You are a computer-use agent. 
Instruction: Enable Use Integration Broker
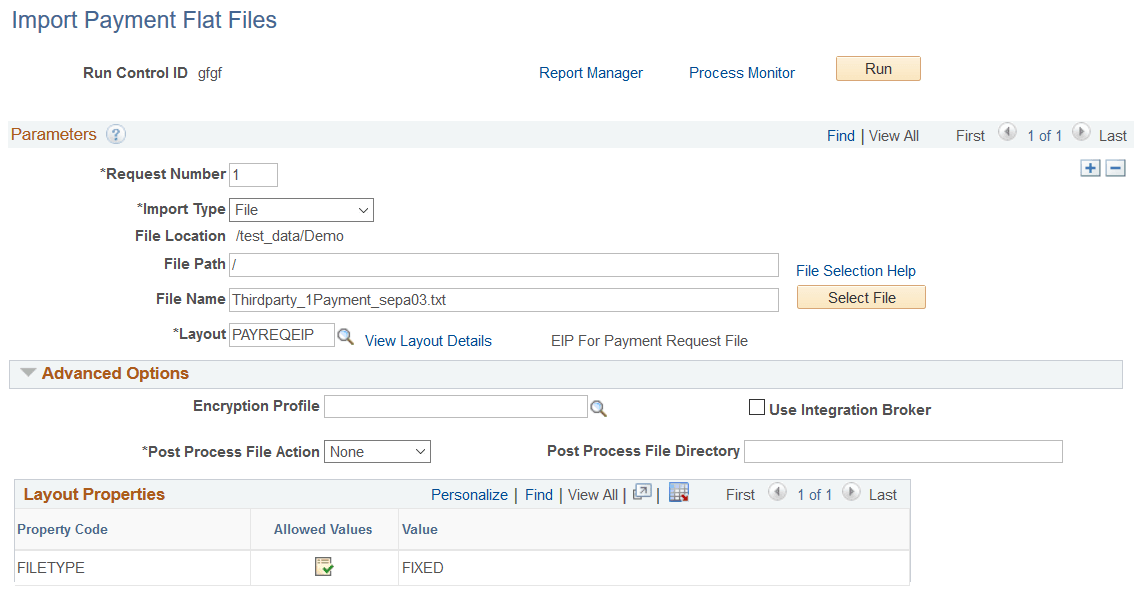point(757,407)
